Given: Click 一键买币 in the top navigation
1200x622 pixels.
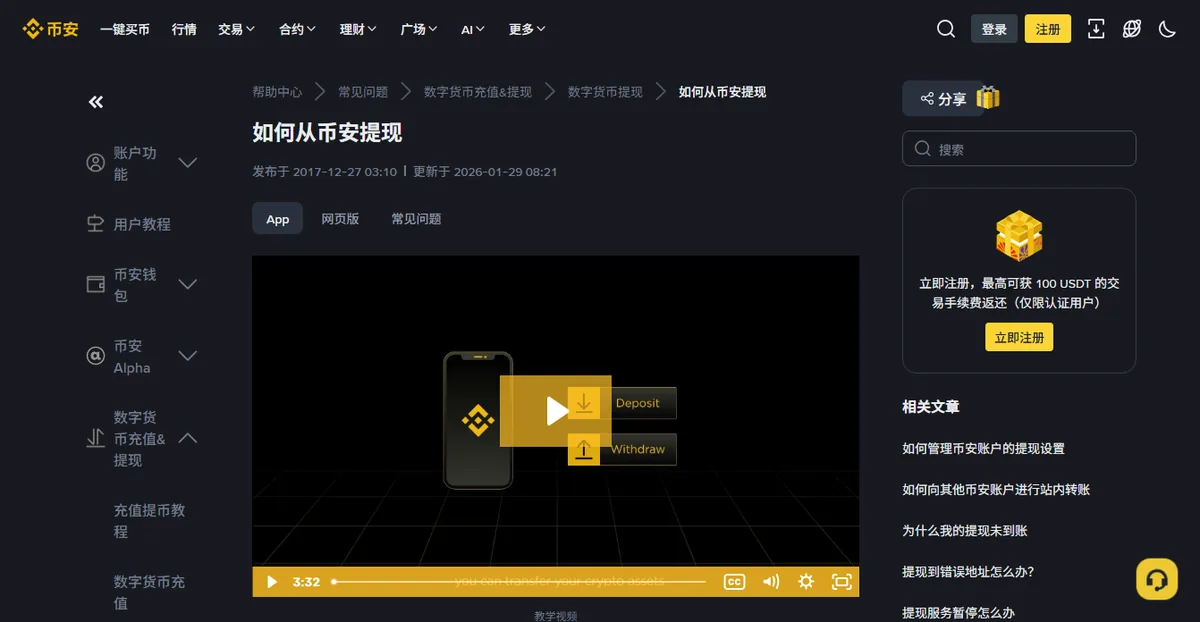Looking at the screenshot, I should point(125,29).
